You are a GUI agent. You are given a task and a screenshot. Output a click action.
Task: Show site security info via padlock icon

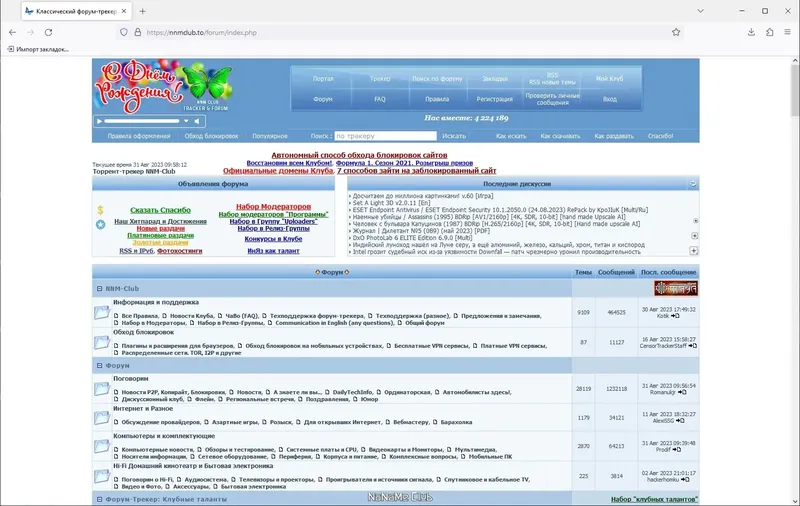(x=137, y=32)
